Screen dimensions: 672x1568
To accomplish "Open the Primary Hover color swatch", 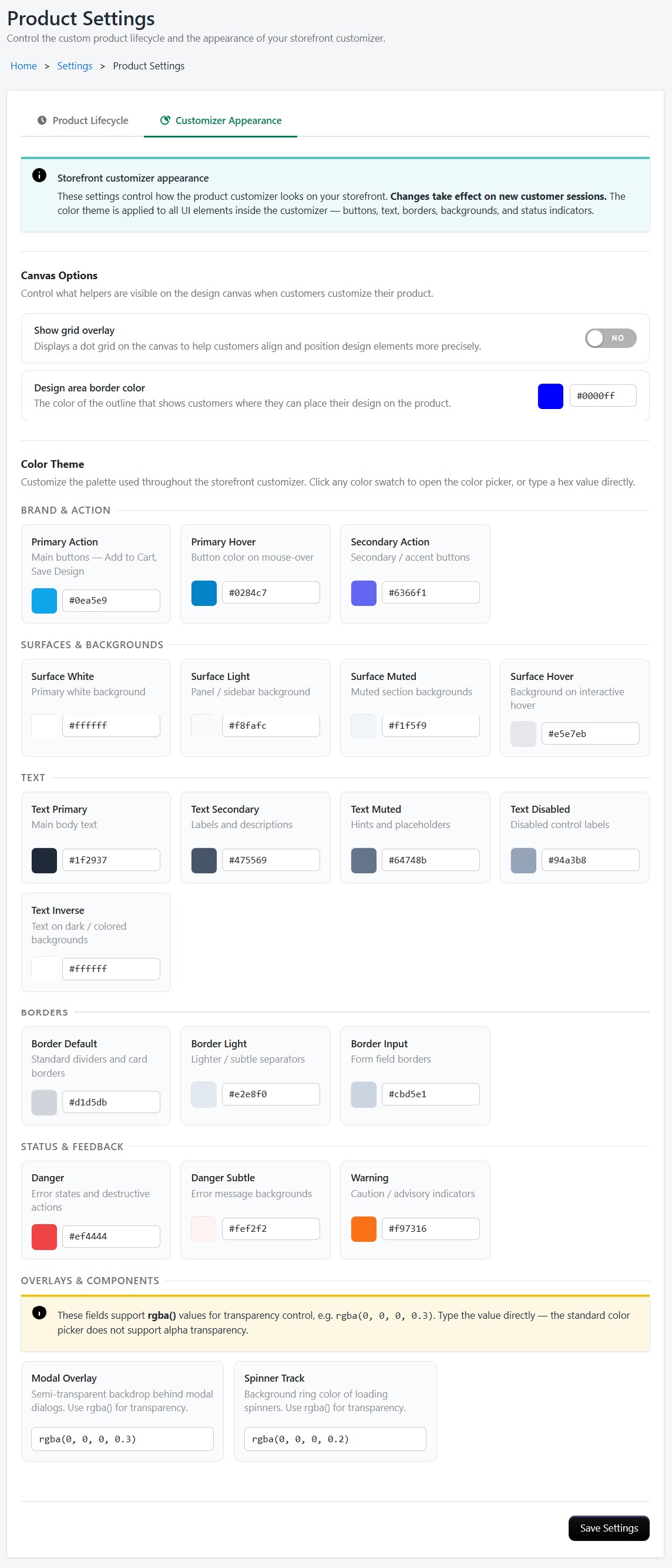I will (x=204, y=593).
